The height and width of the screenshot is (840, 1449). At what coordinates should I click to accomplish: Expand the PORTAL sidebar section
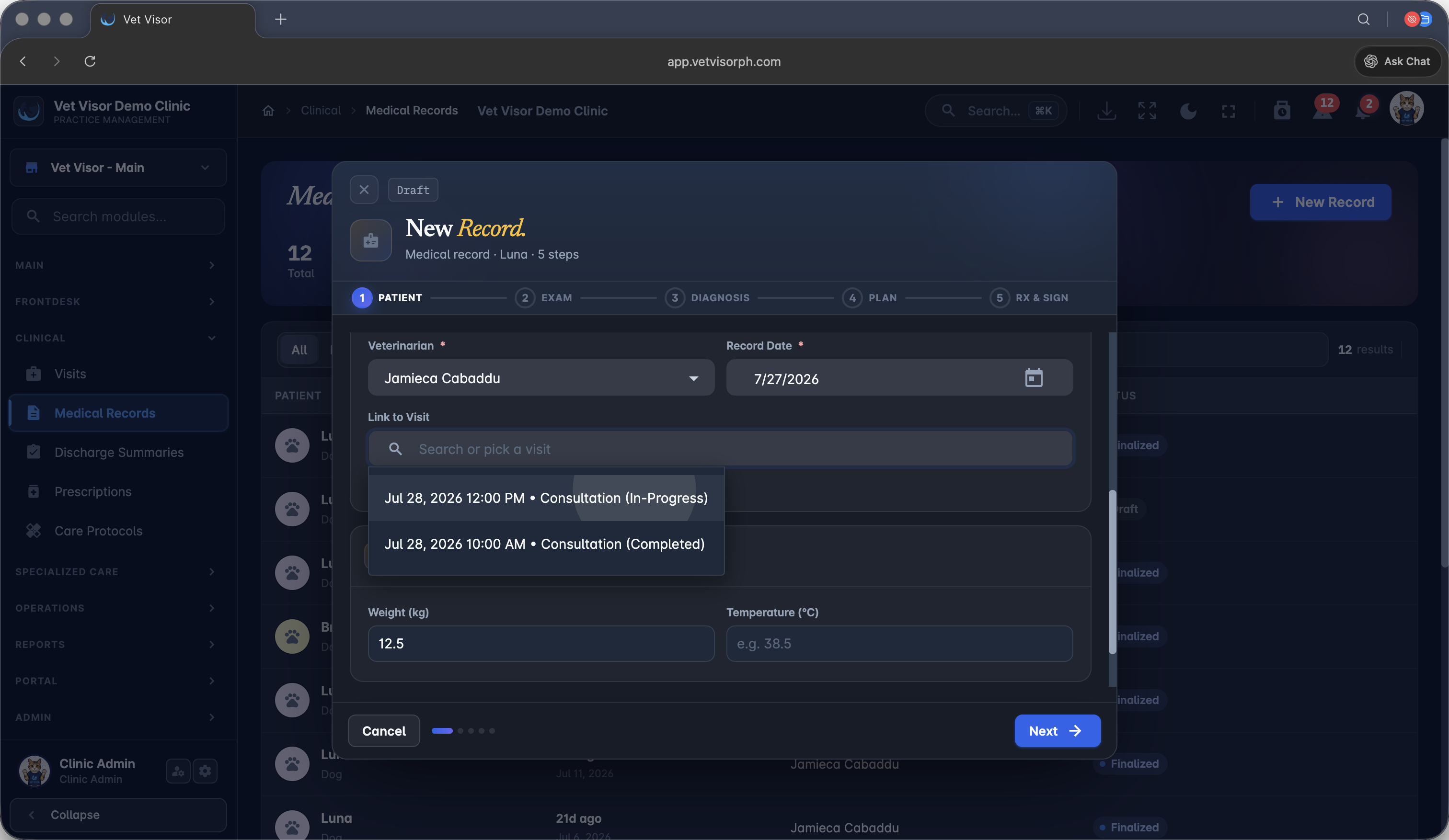(x=115, y=681)
